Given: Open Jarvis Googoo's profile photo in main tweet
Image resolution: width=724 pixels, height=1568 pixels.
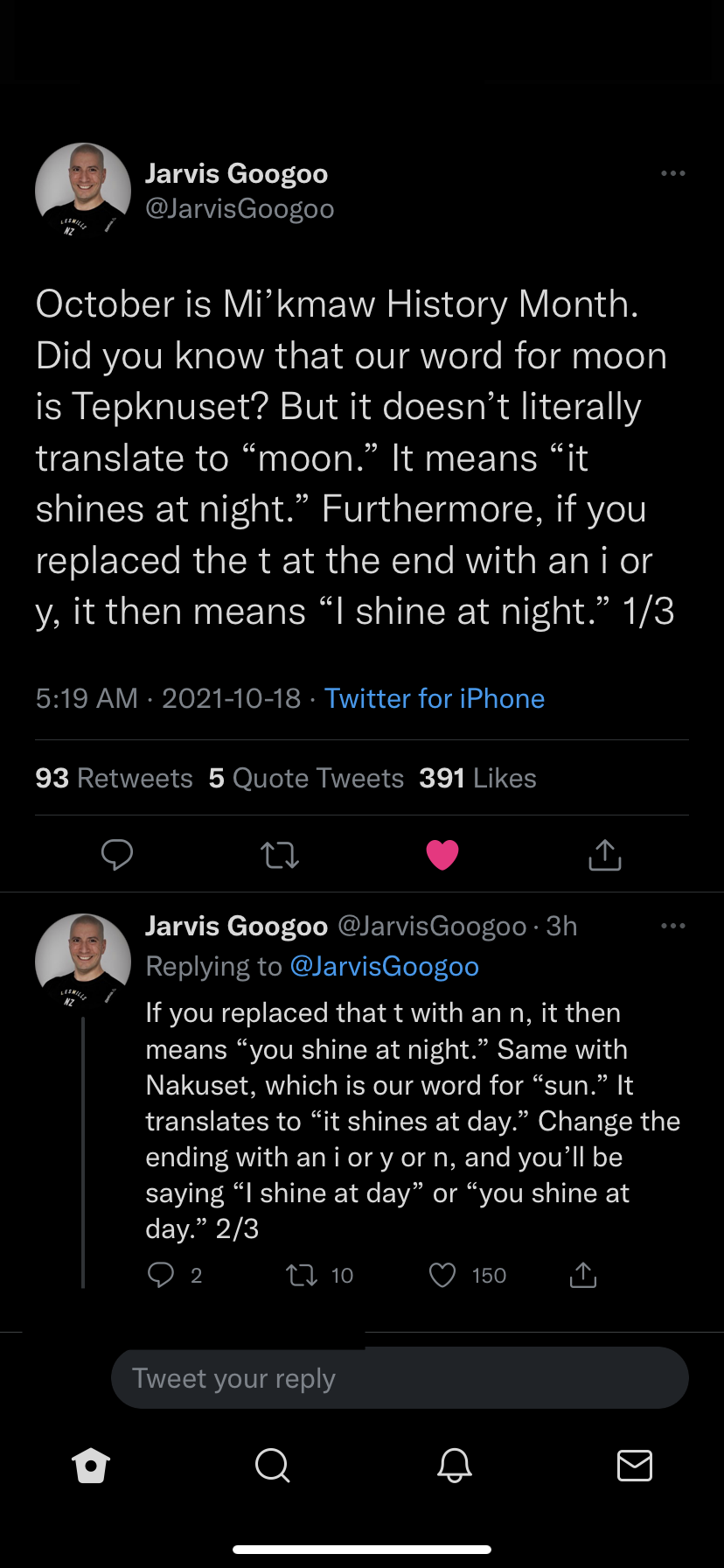Looking at the screenshot, I should coord(83,191).
